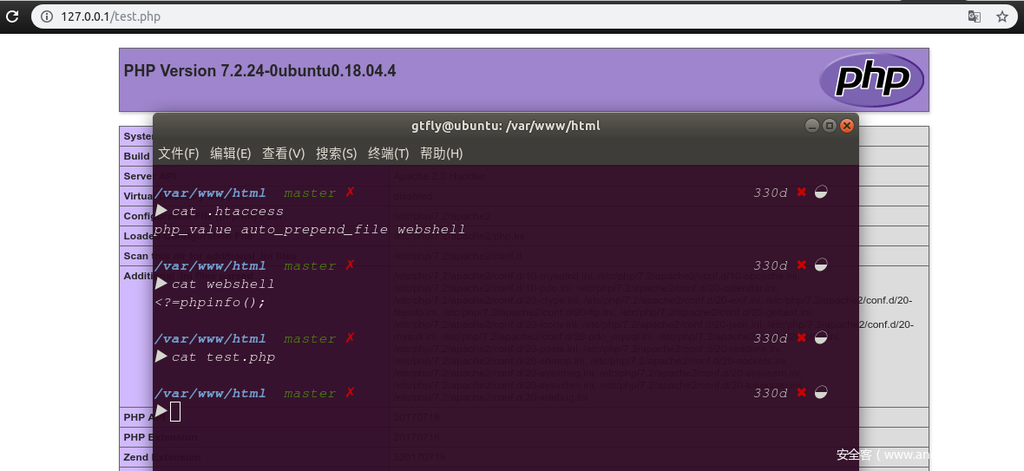This screenshot has height=471, width=1024.
Task: Click the PHP logo on phpinfo page
Action: [x=871, y=79]
